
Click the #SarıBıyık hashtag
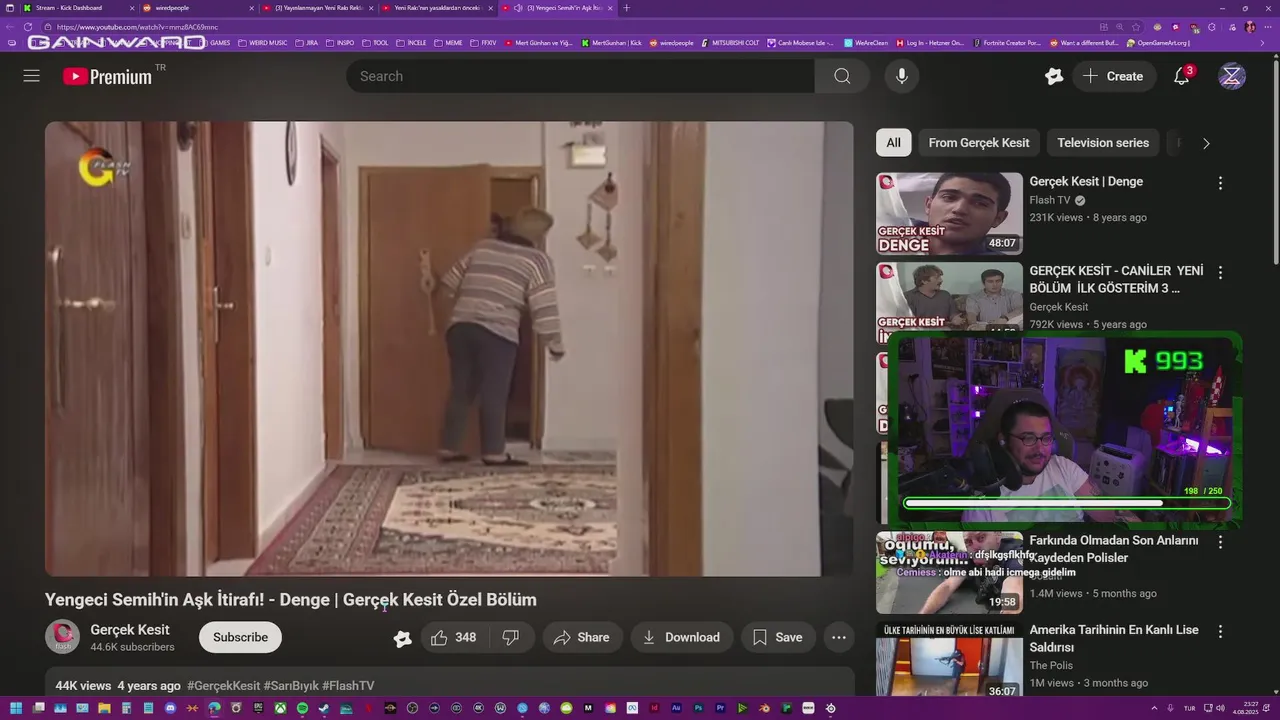pyautogui.click(x=291, y=686)
